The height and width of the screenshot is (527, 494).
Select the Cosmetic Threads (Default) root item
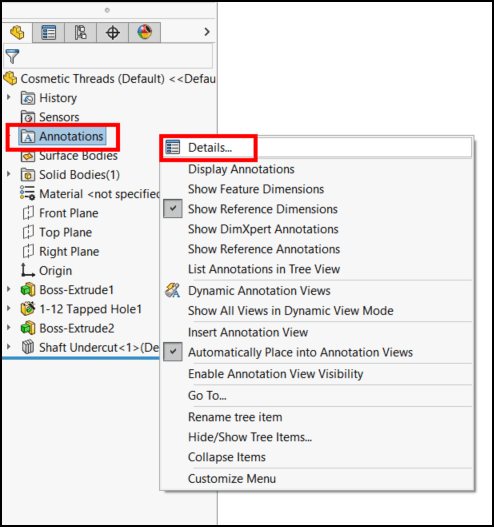coord(118,79)
